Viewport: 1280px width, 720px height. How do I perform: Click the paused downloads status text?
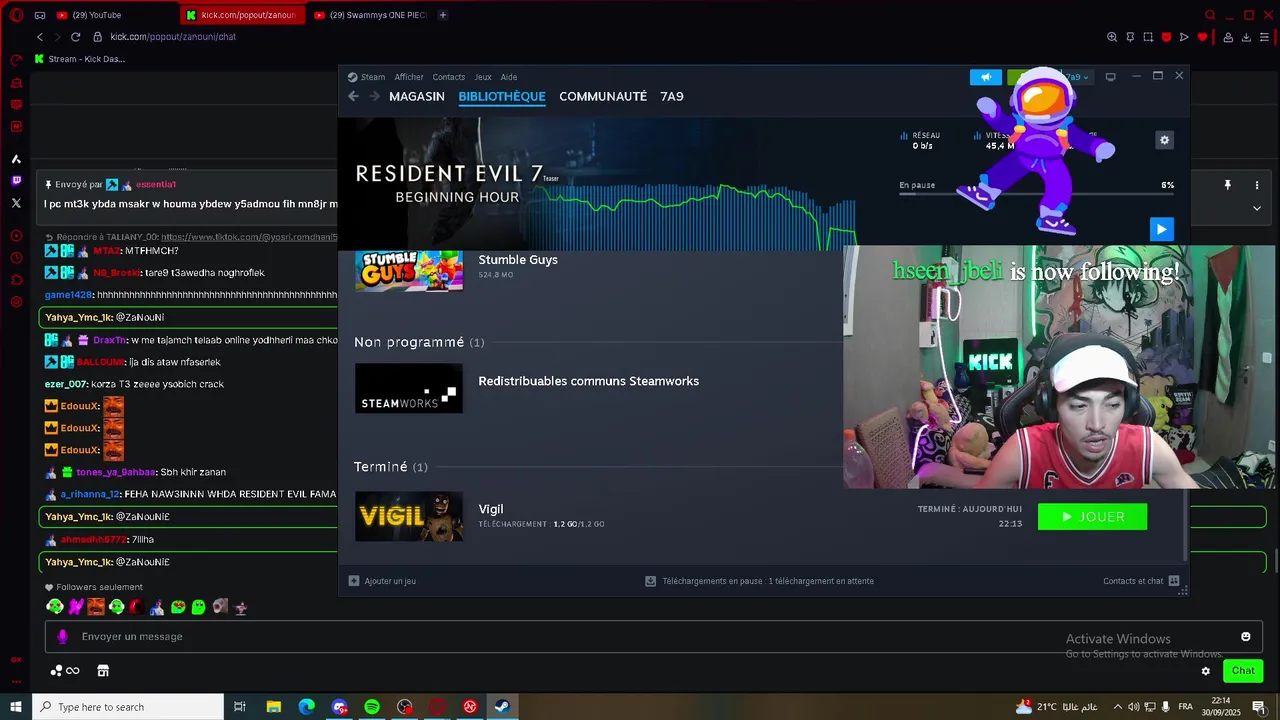760,581
